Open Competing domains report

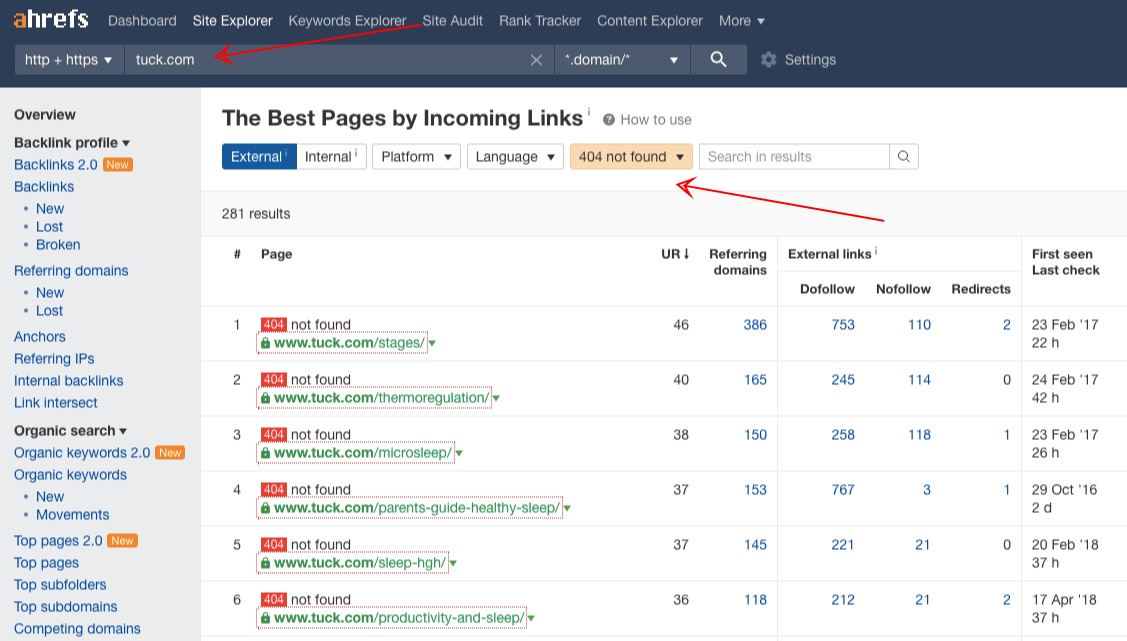[77, 629]
